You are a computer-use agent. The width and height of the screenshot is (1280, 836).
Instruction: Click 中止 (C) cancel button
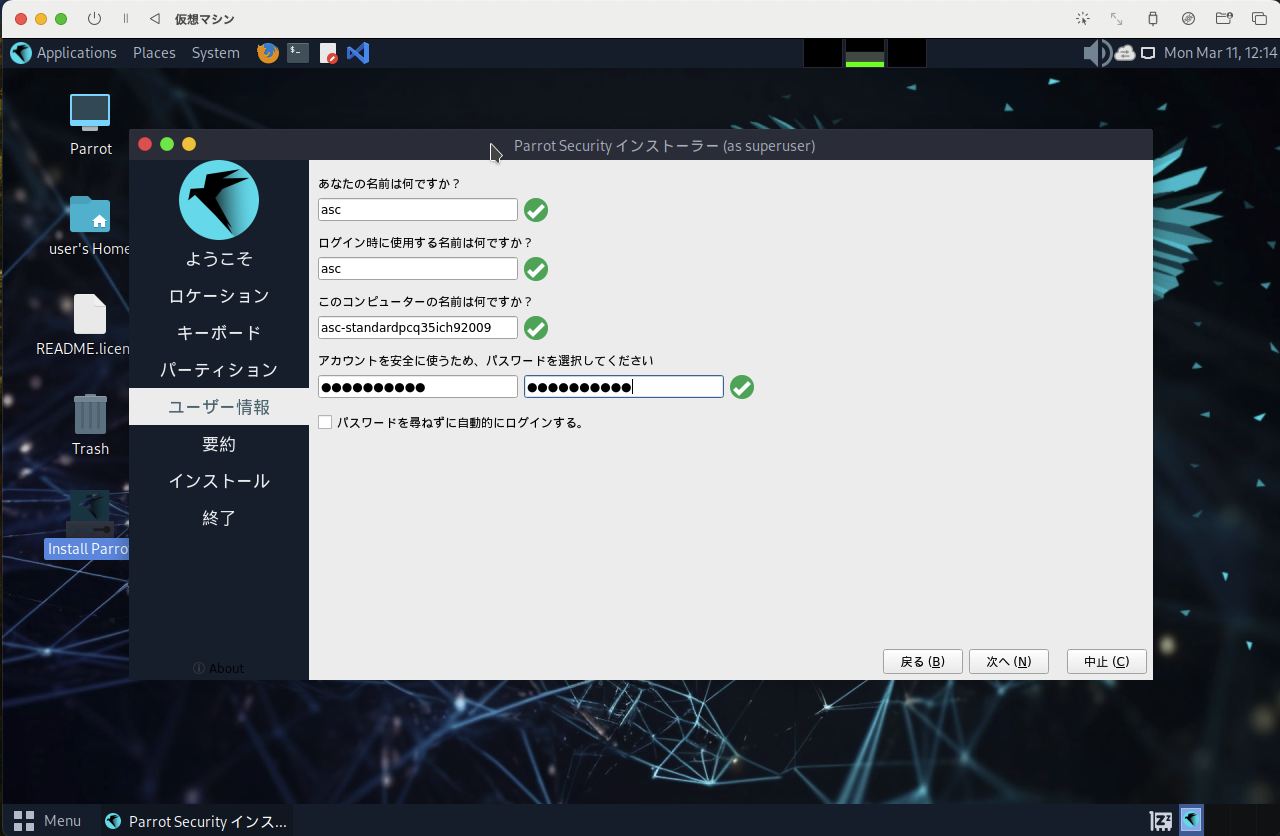1106,662
